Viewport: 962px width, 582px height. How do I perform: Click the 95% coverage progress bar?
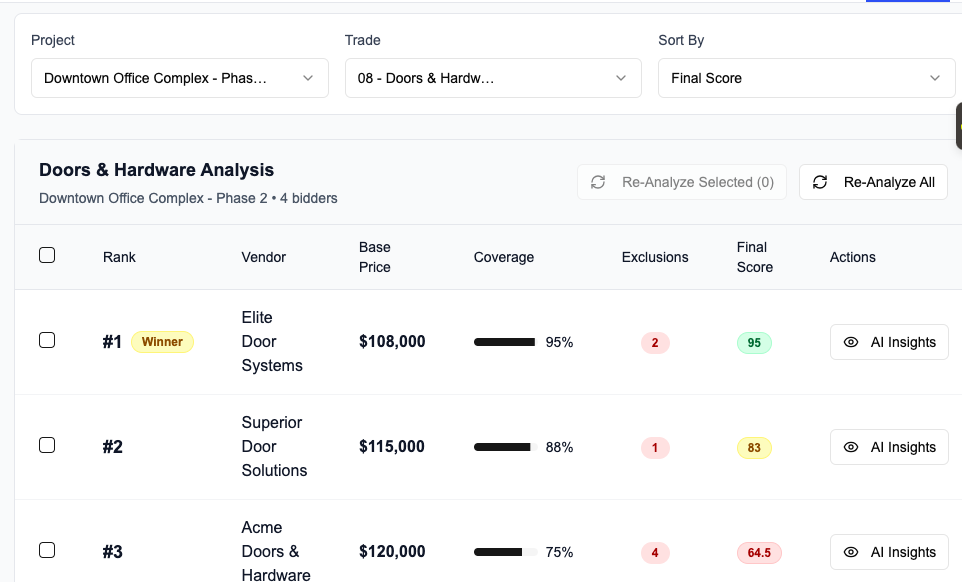coord(505,342)
